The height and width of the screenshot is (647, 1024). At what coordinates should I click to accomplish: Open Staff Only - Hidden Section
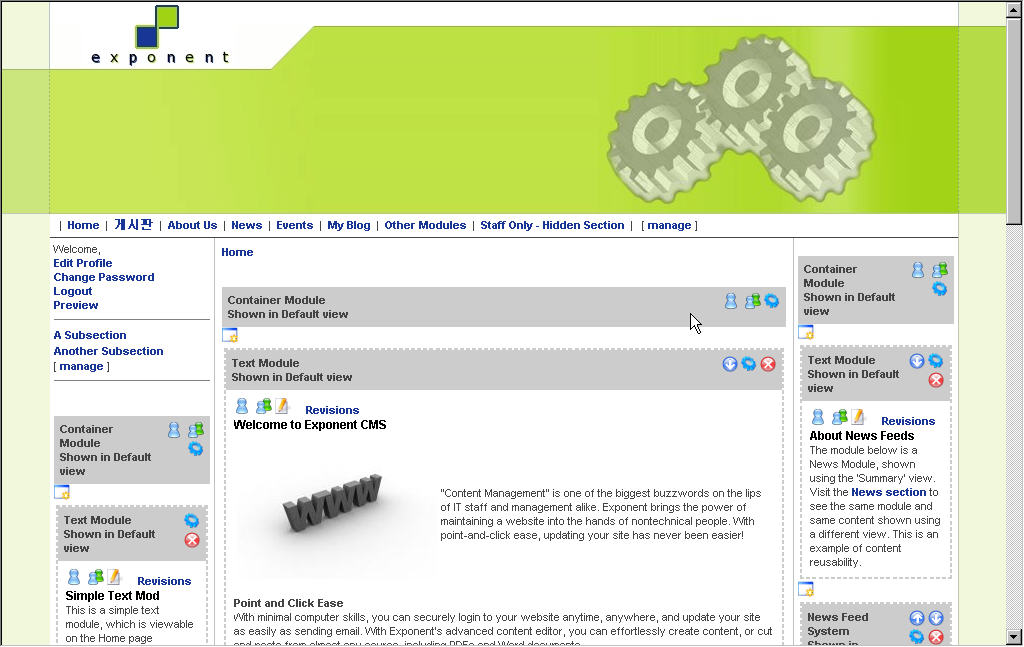pos(552,225)
